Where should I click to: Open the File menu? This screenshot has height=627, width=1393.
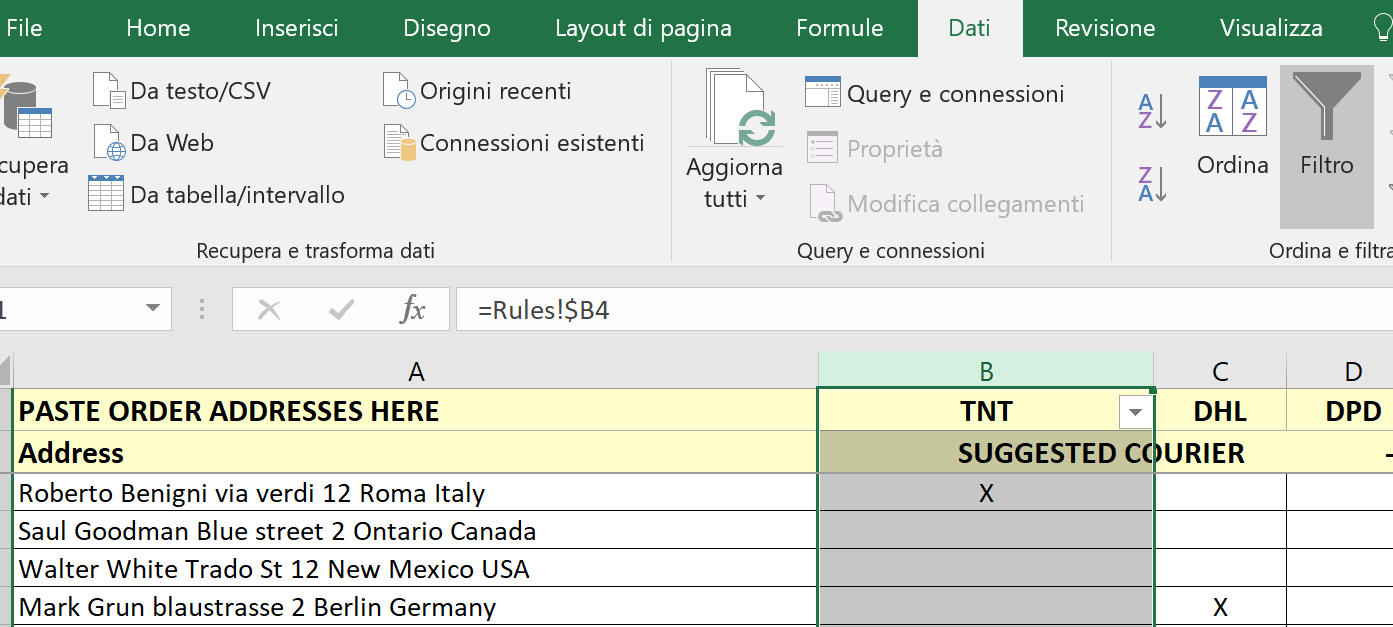coord(24,28)
